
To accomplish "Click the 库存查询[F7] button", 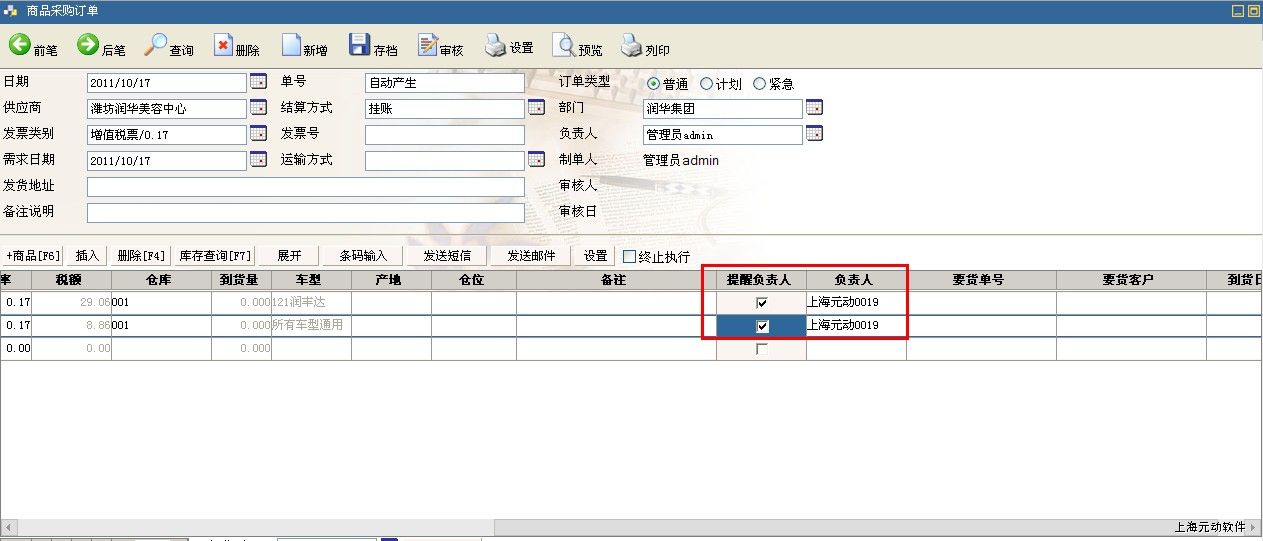I will click(215, 256).
